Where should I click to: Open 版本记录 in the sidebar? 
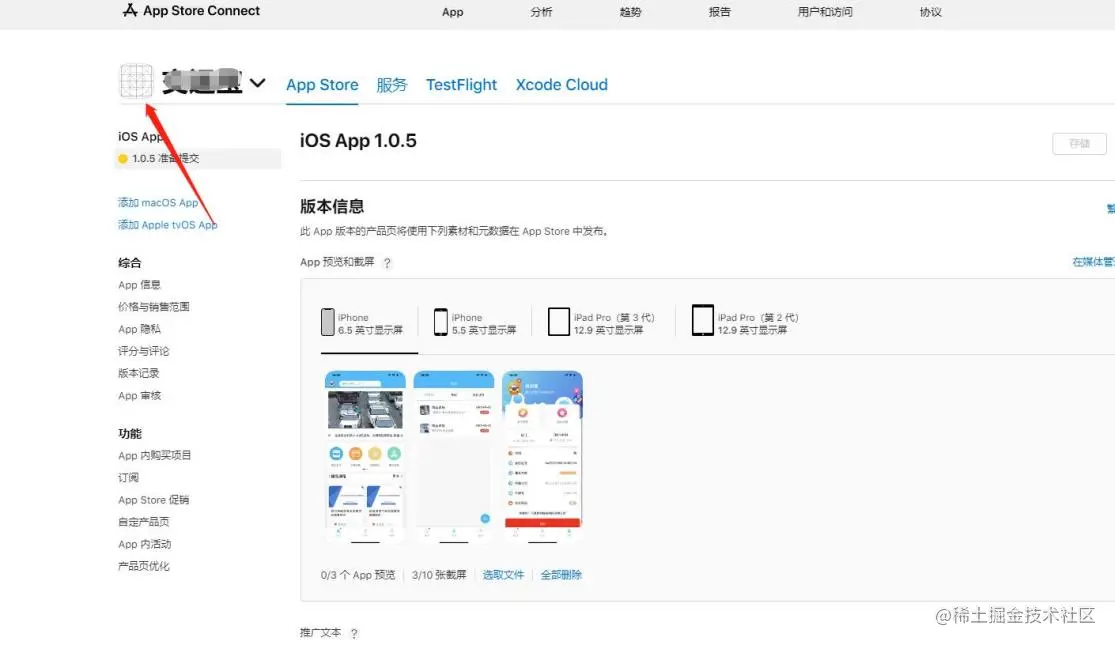coord(139,373)
